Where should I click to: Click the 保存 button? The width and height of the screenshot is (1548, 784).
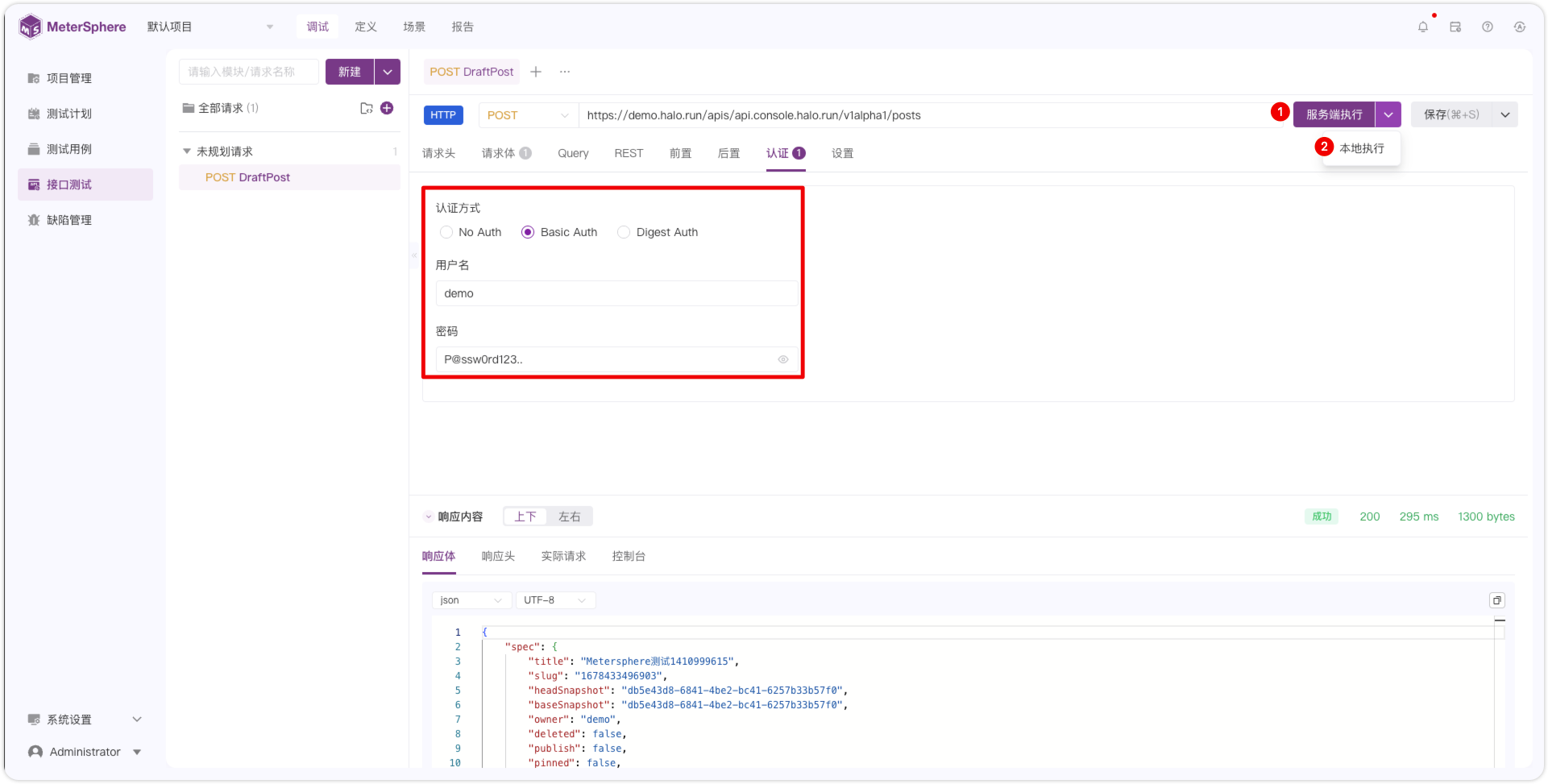pos(1451,114)
